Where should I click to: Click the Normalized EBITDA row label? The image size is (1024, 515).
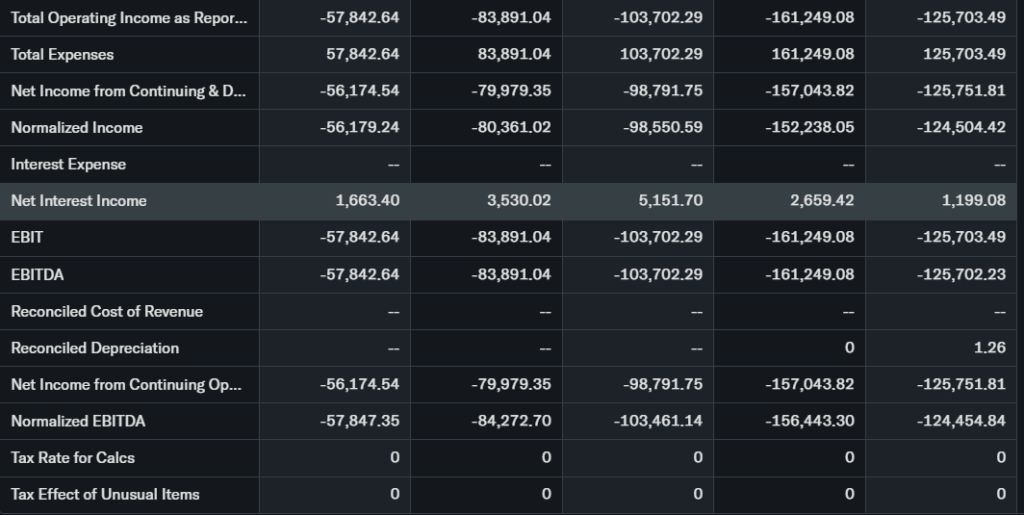tap(77, 421)
